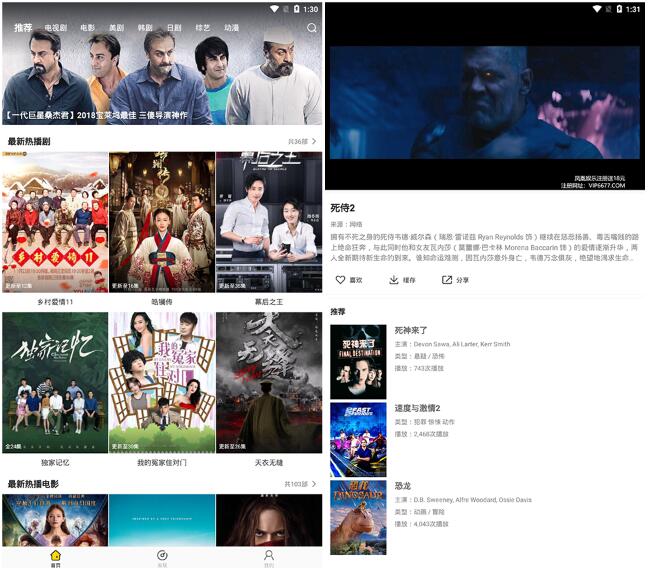This screenshot has height=568, width=648.
Task: Open the 一代巨星桑杰君 featured banner
Action: click(162, 64)
